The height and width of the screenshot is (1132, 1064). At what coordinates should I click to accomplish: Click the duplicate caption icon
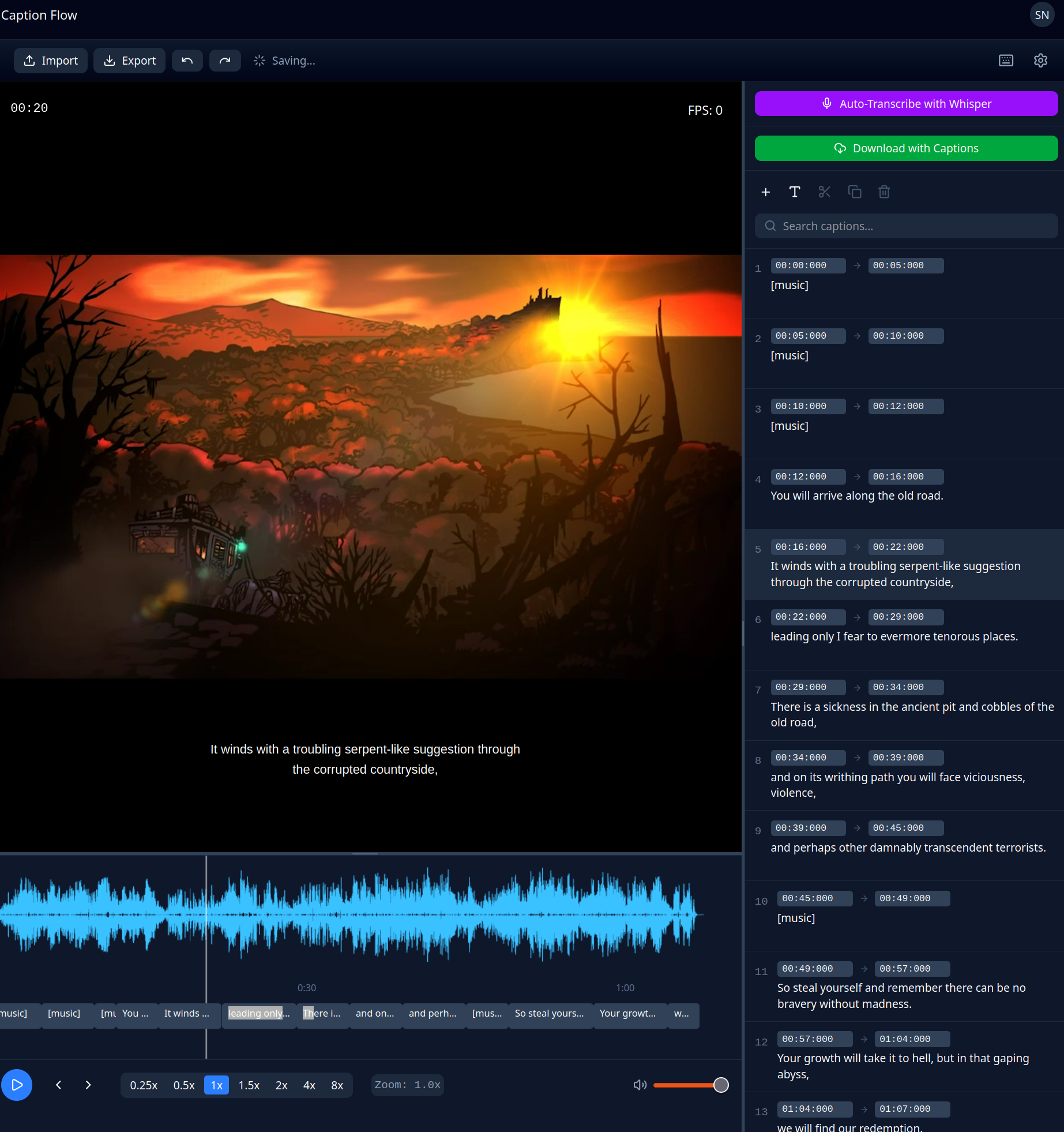tap(855, 192)
